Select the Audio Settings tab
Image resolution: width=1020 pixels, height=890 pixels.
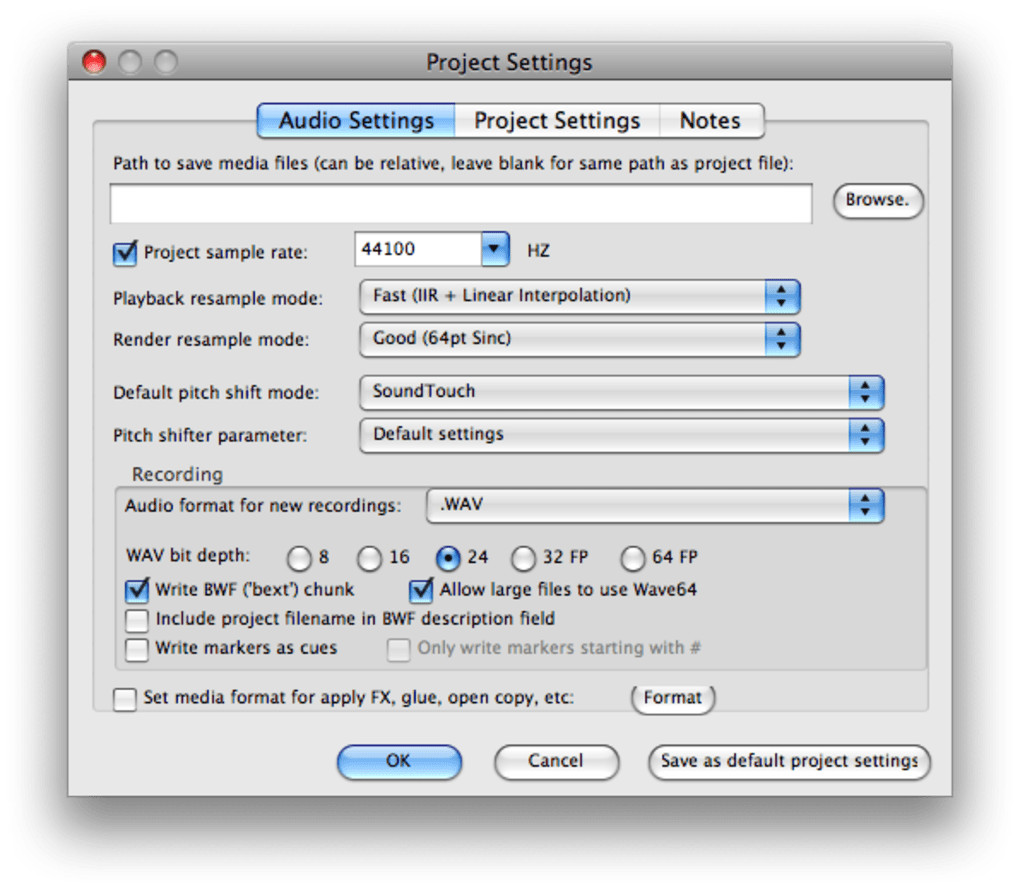(356, 121)
